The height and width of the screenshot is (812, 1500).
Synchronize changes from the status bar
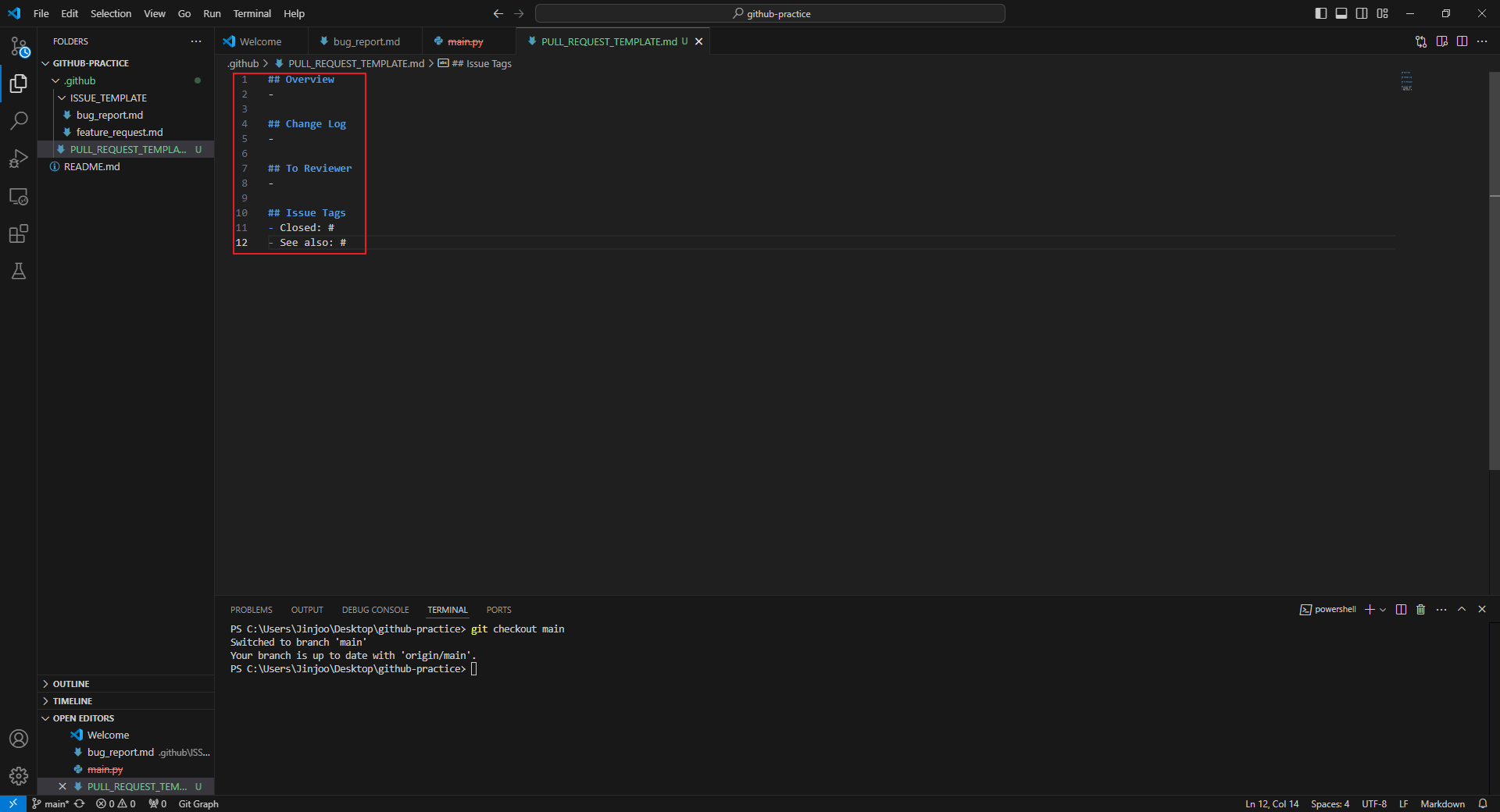pyautogui.click(x=80, y=803)
